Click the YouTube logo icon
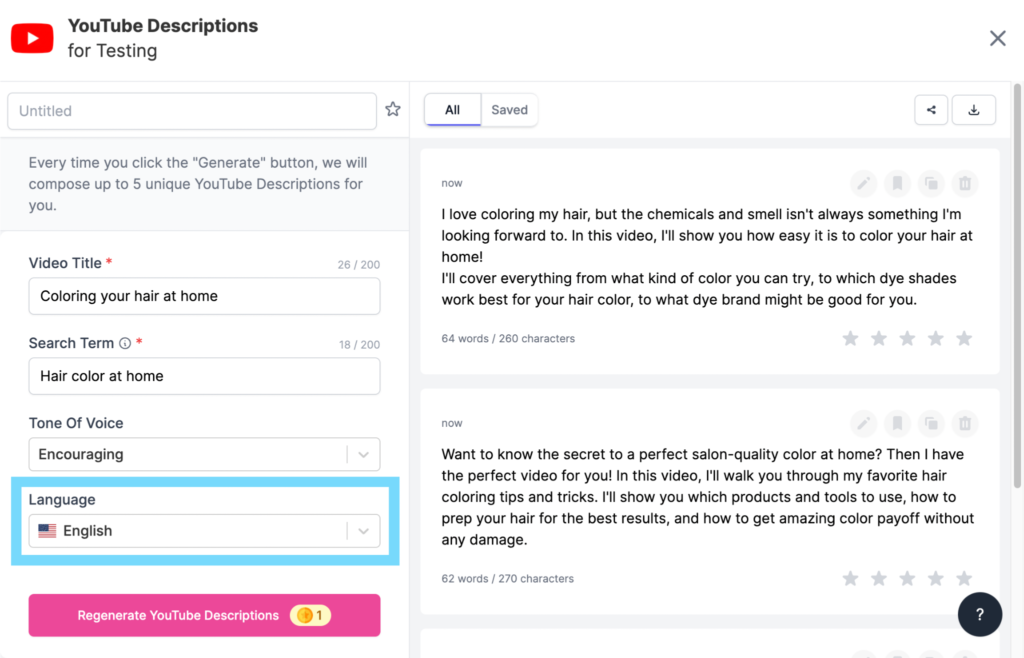The image size is (1024, 658). coord(31,37)
